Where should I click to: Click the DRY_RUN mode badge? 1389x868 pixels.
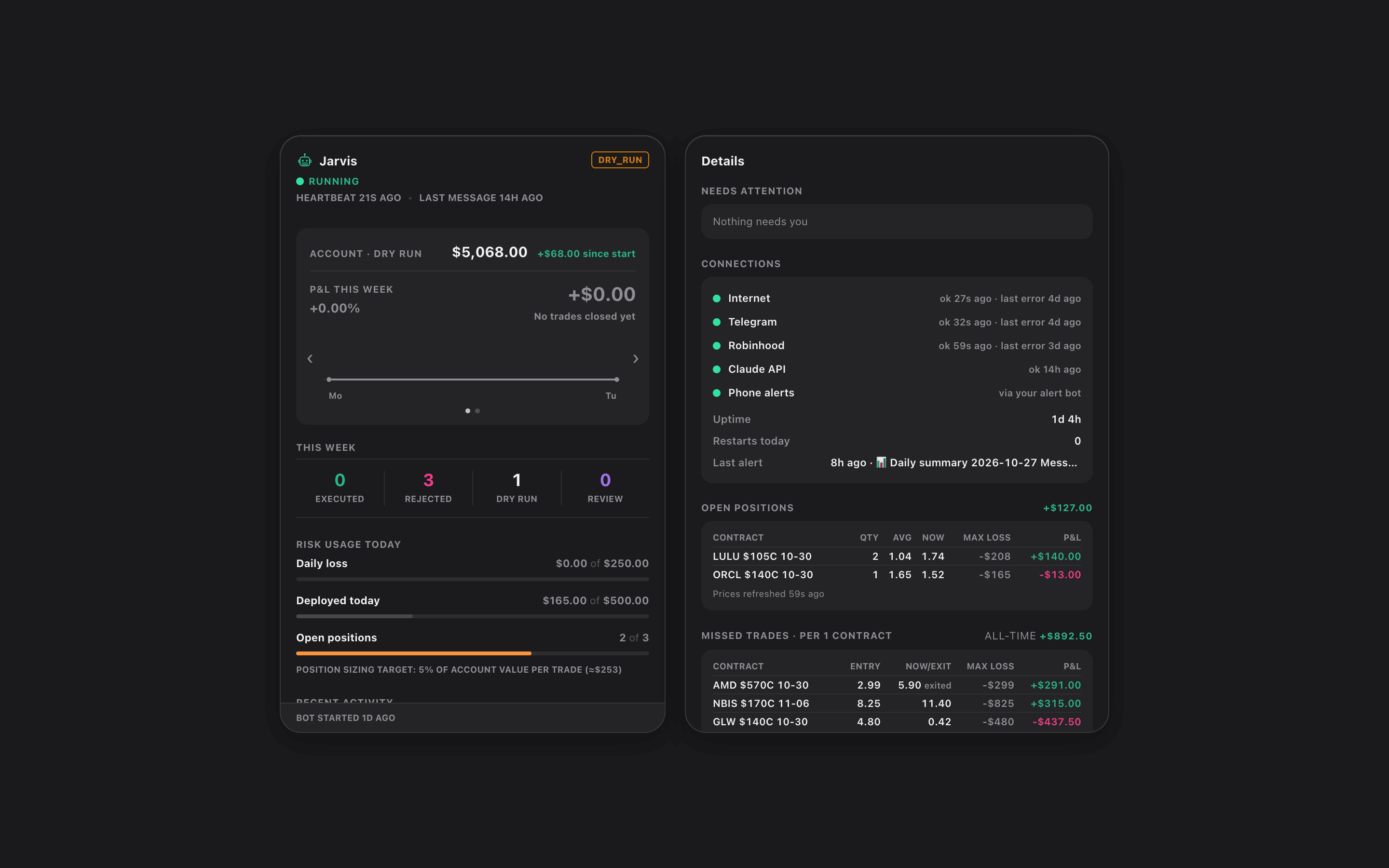(620, 160)
